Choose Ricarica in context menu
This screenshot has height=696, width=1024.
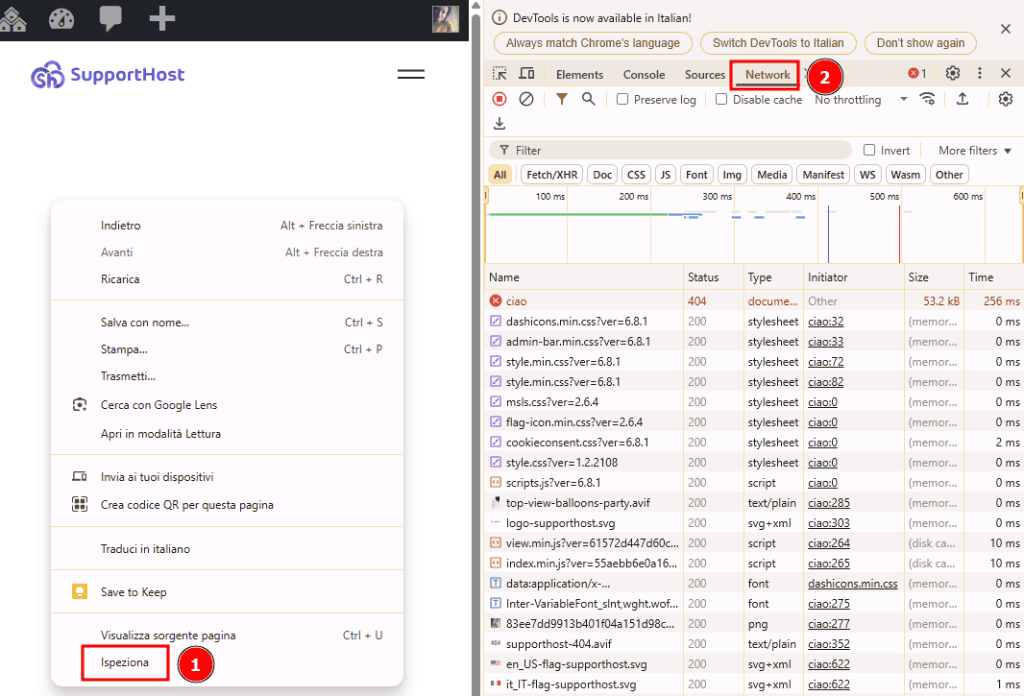click(x=227, y=279)
